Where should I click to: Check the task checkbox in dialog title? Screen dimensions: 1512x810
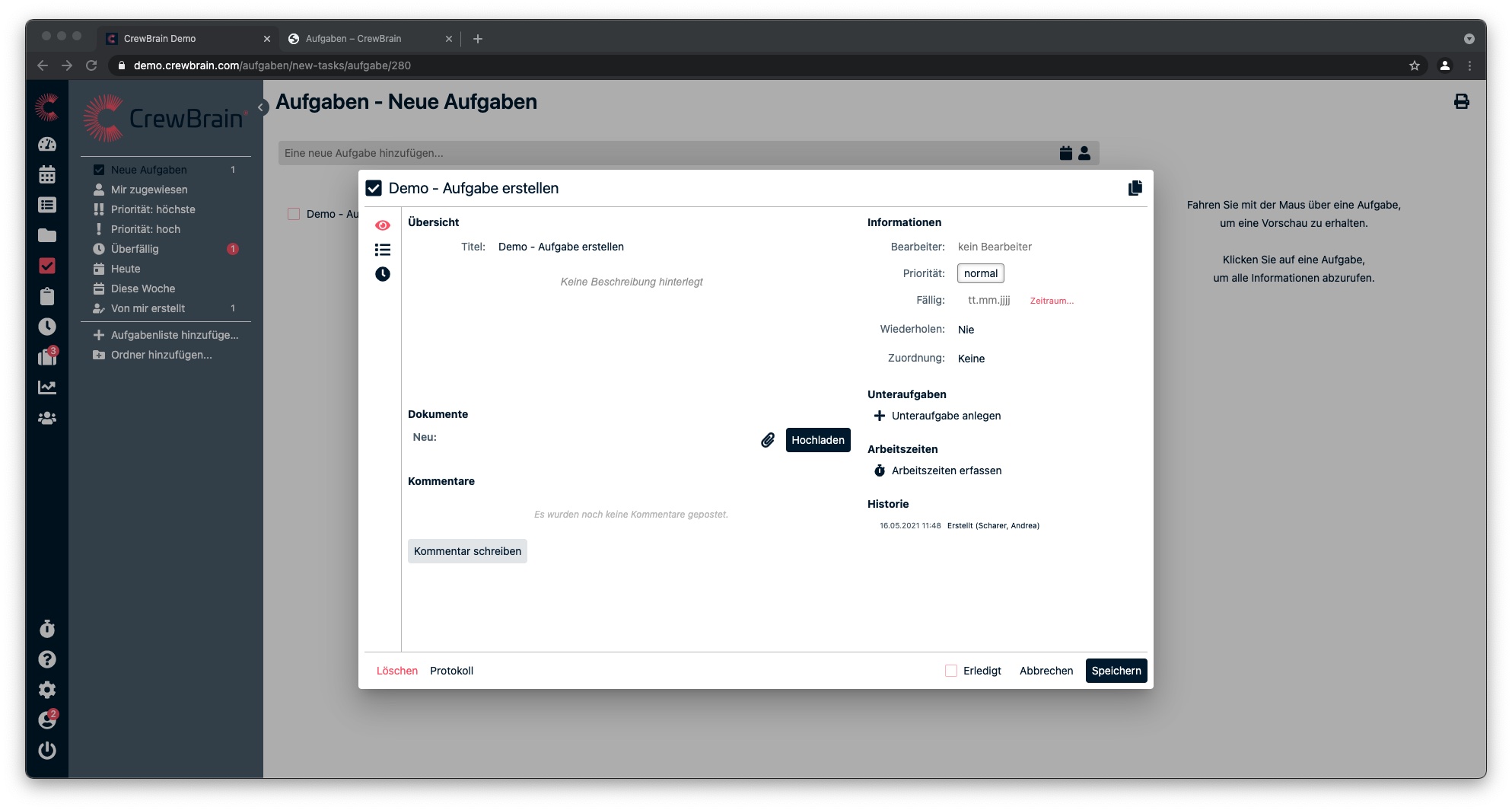374,188
